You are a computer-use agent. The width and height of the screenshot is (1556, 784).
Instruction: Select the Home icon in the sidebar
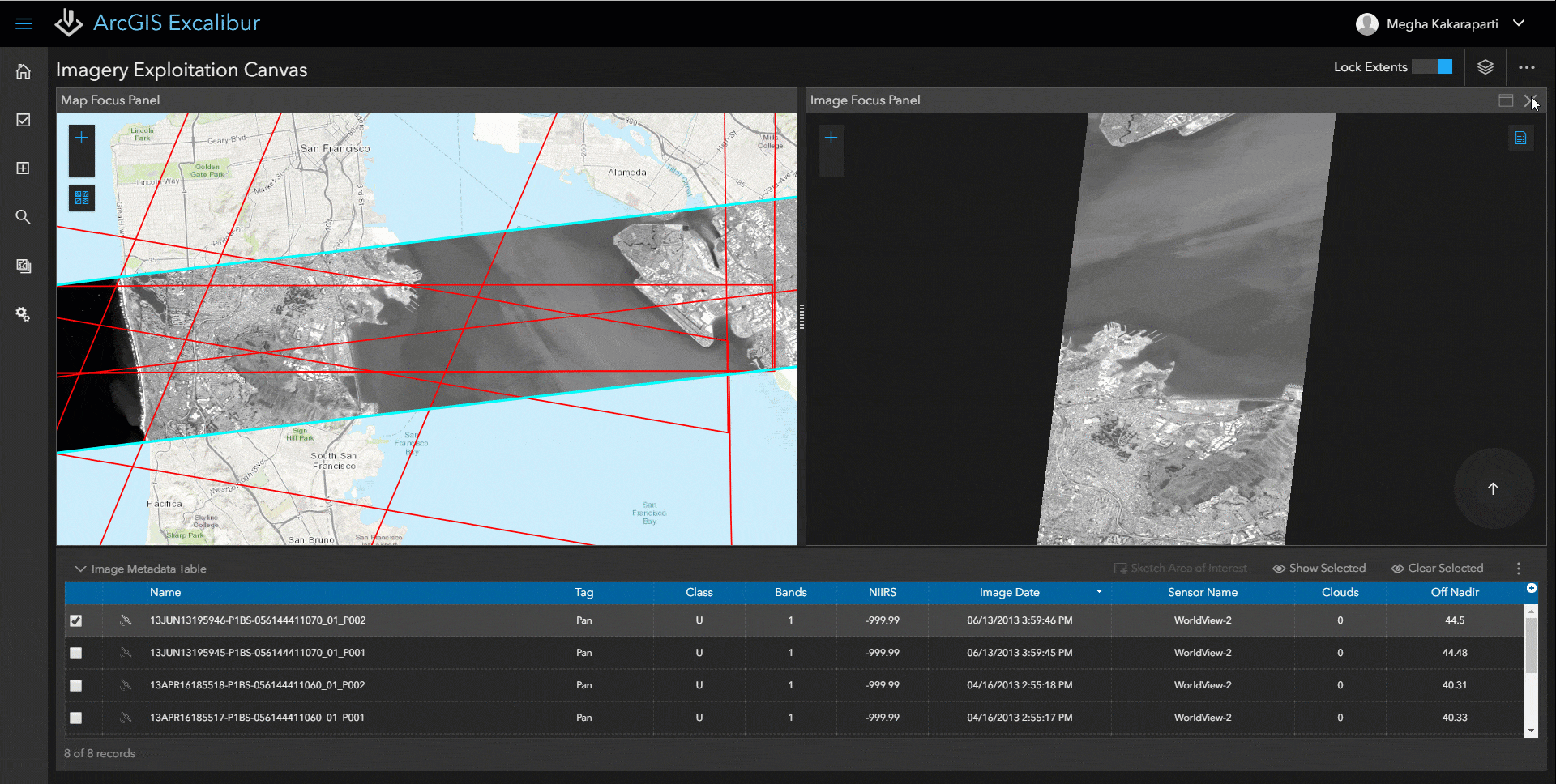click(24, 71)
